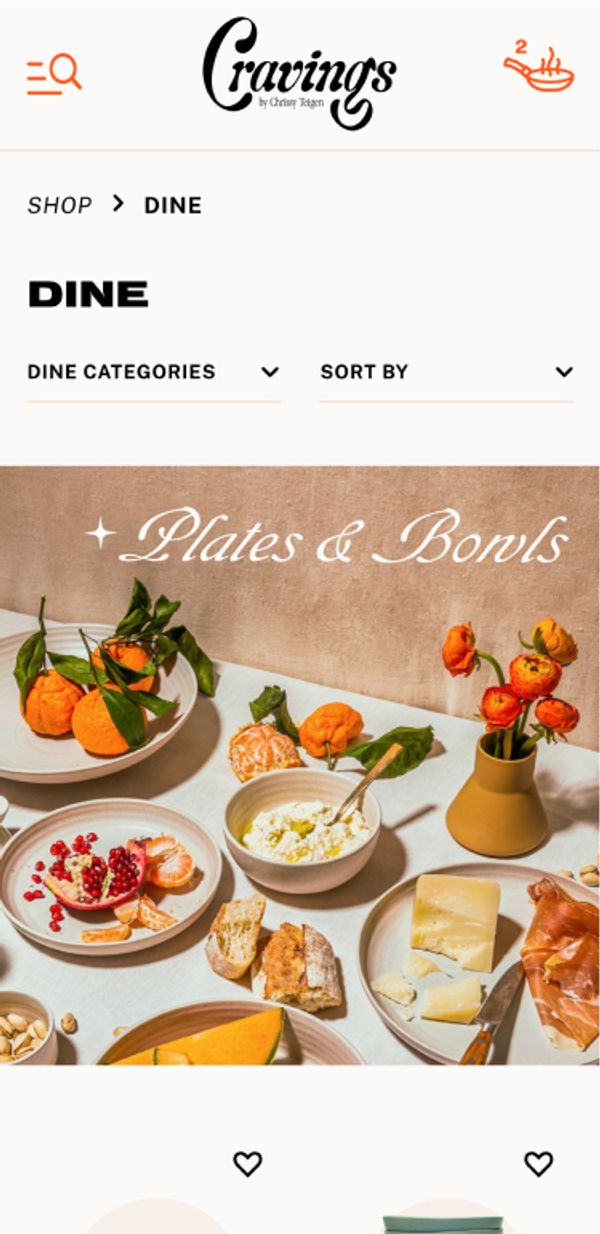Go to the SHOP breadcrumb
The image size is (600, 1234).
click(x=59, y=205)
